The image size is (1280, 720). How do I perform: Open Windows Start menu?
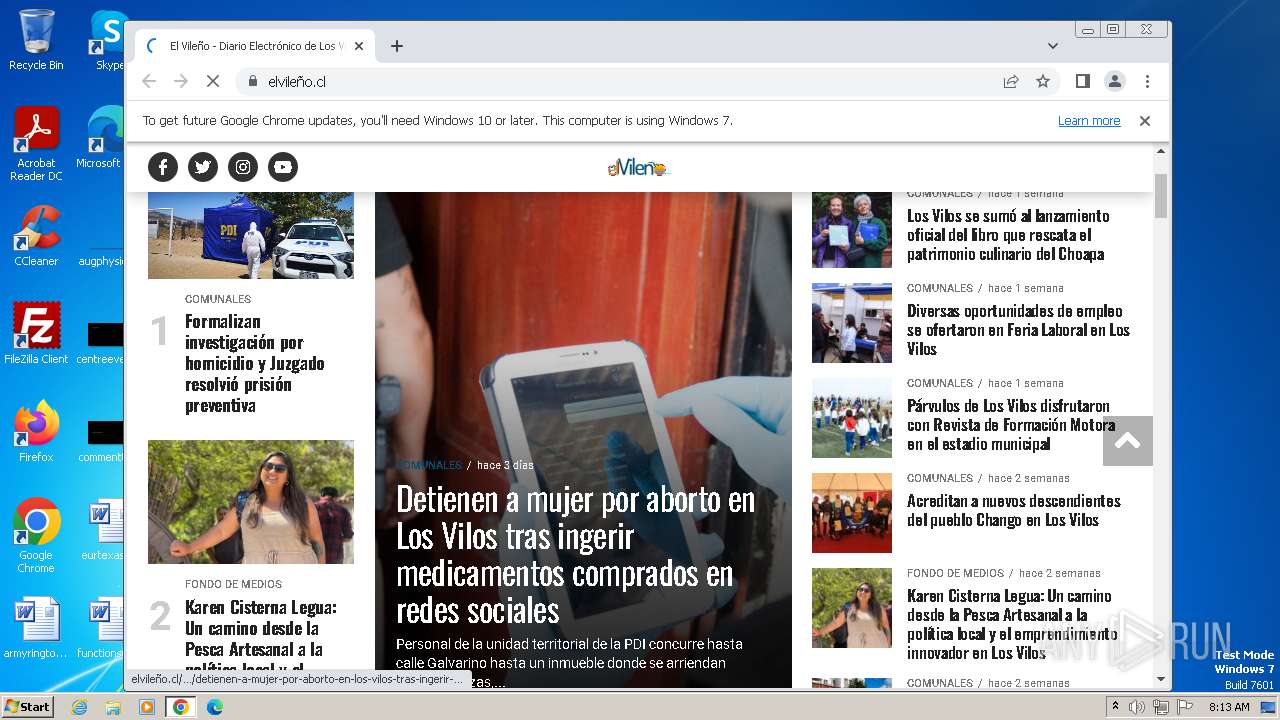[27, 706]
